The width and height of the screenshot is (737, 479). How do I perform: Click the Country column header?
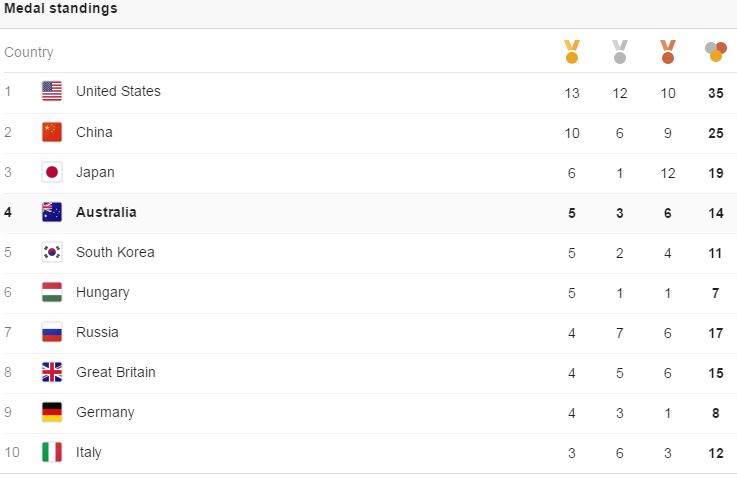click(x=29, y=52)
